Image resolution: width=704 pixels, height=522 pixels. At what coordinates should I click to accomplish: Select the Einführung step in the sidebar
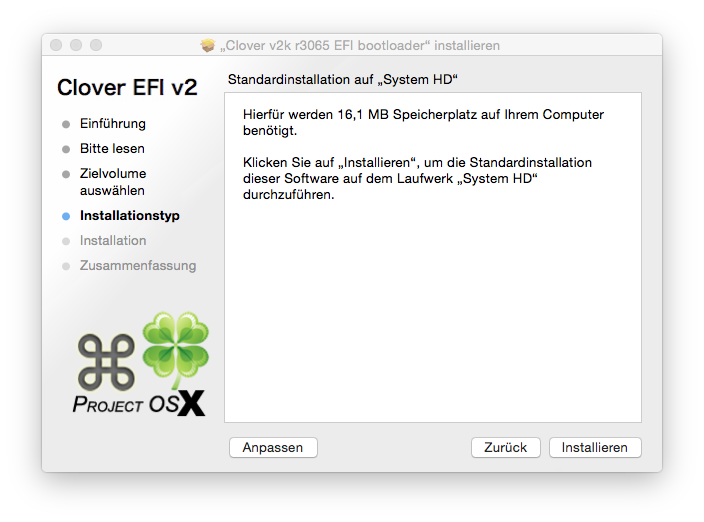pyautogui.click(x=113, y=123)
